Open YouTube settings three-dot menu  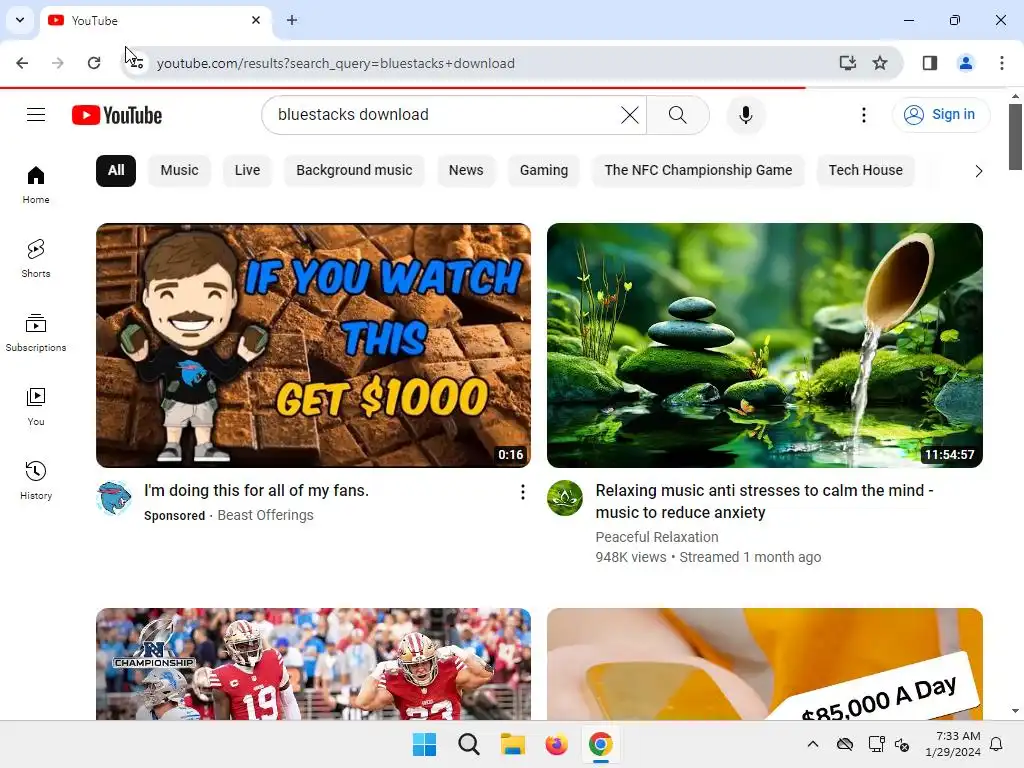pos(863,115)
